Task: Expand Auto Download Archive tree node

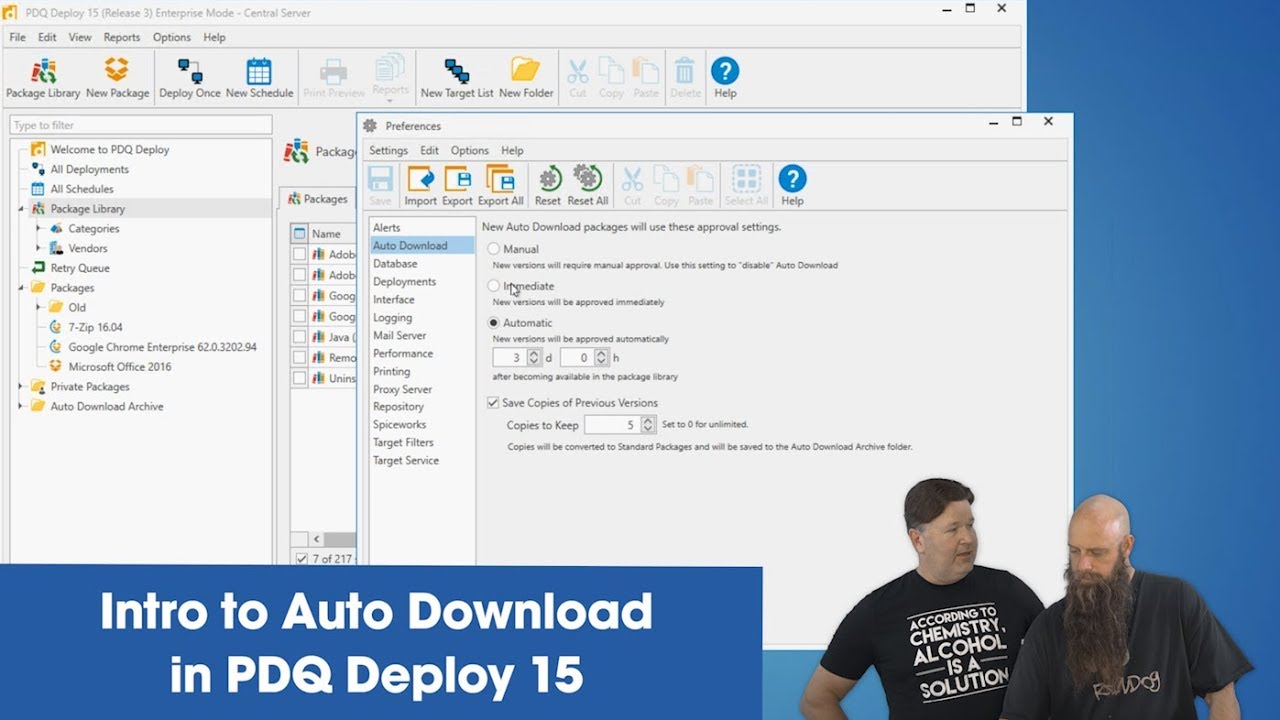Action: click(21, 407)
